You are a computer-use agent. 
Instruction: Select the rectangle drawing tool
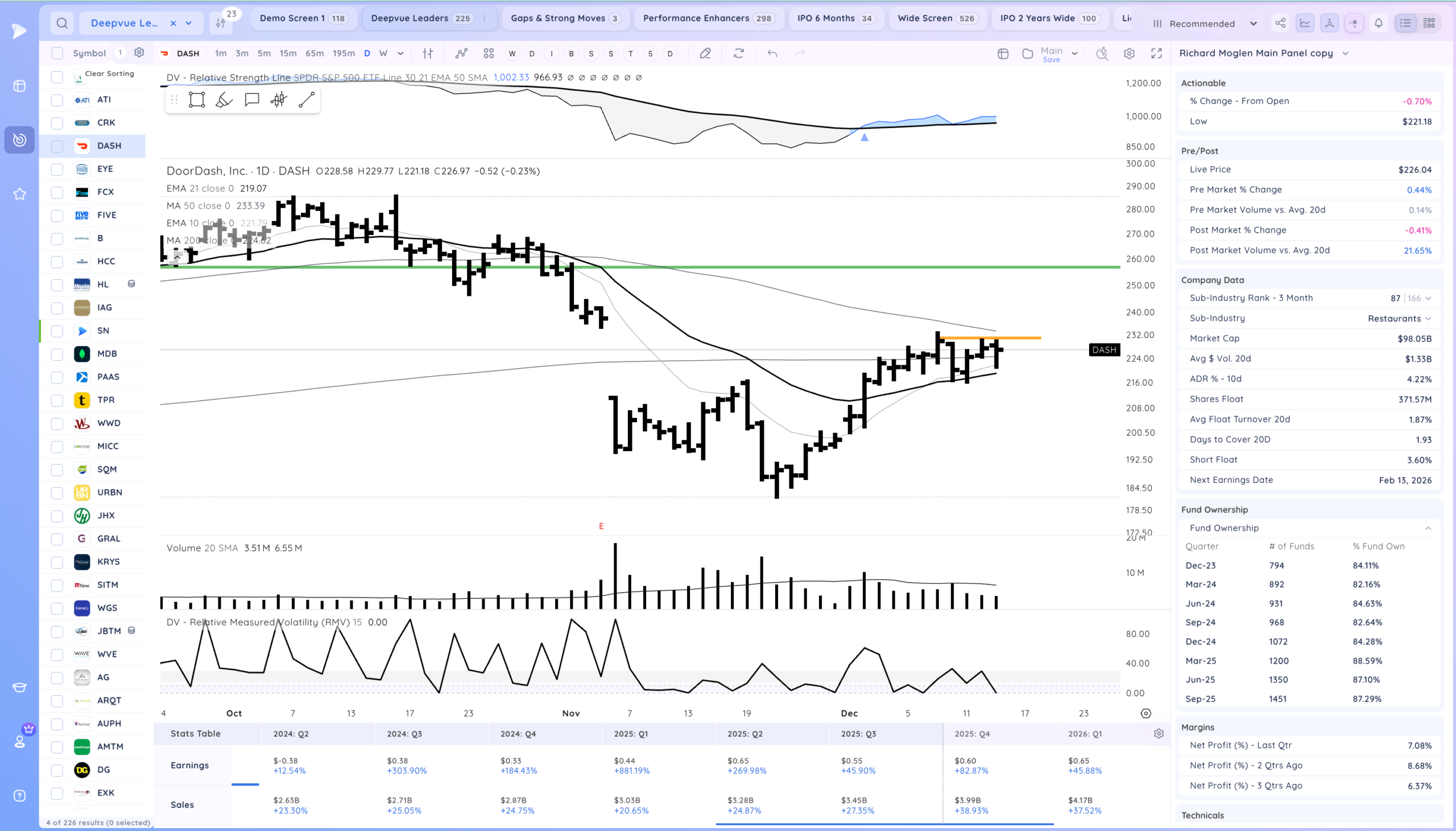197,101
